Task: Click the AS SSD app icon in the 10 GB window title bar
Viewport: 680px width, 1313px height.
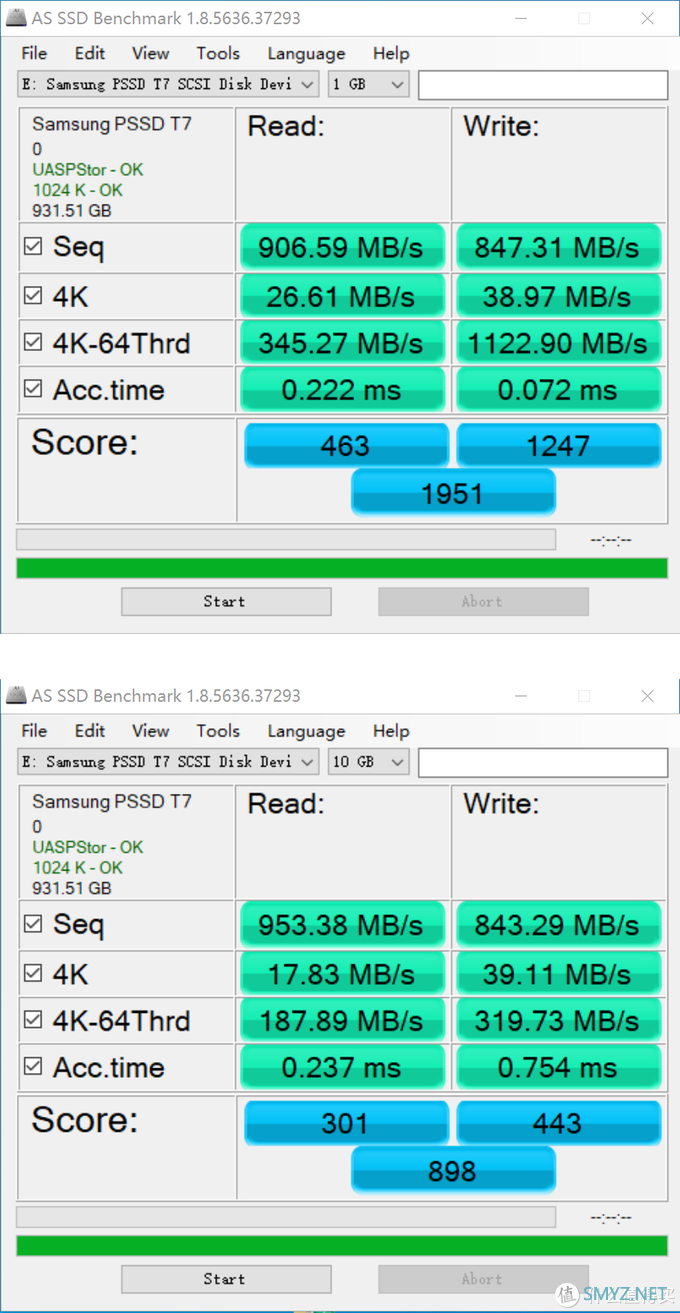Action: 15,696
